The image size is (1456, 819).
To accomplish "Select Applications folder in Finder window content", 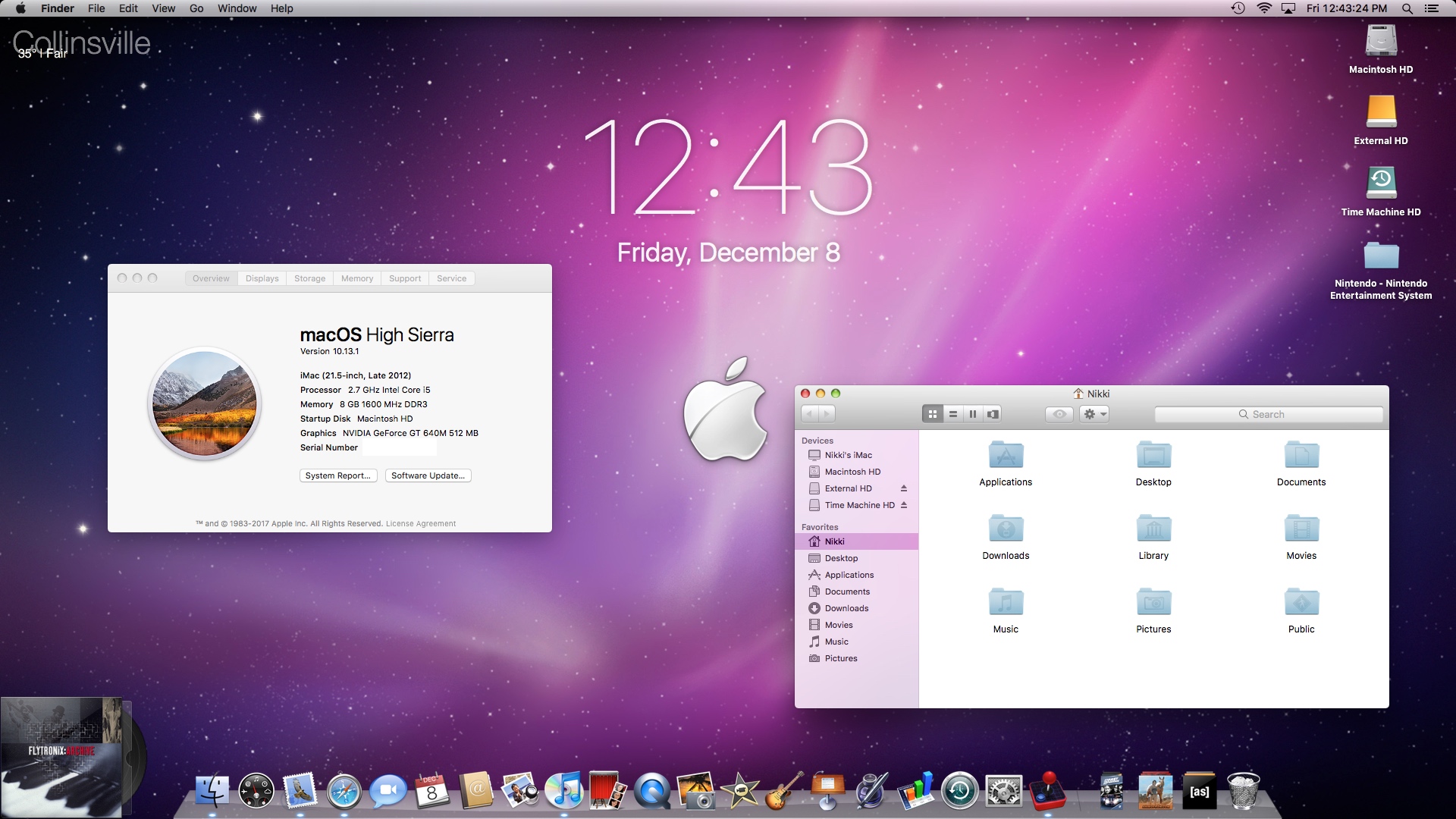I will (x=1006, y=463).
